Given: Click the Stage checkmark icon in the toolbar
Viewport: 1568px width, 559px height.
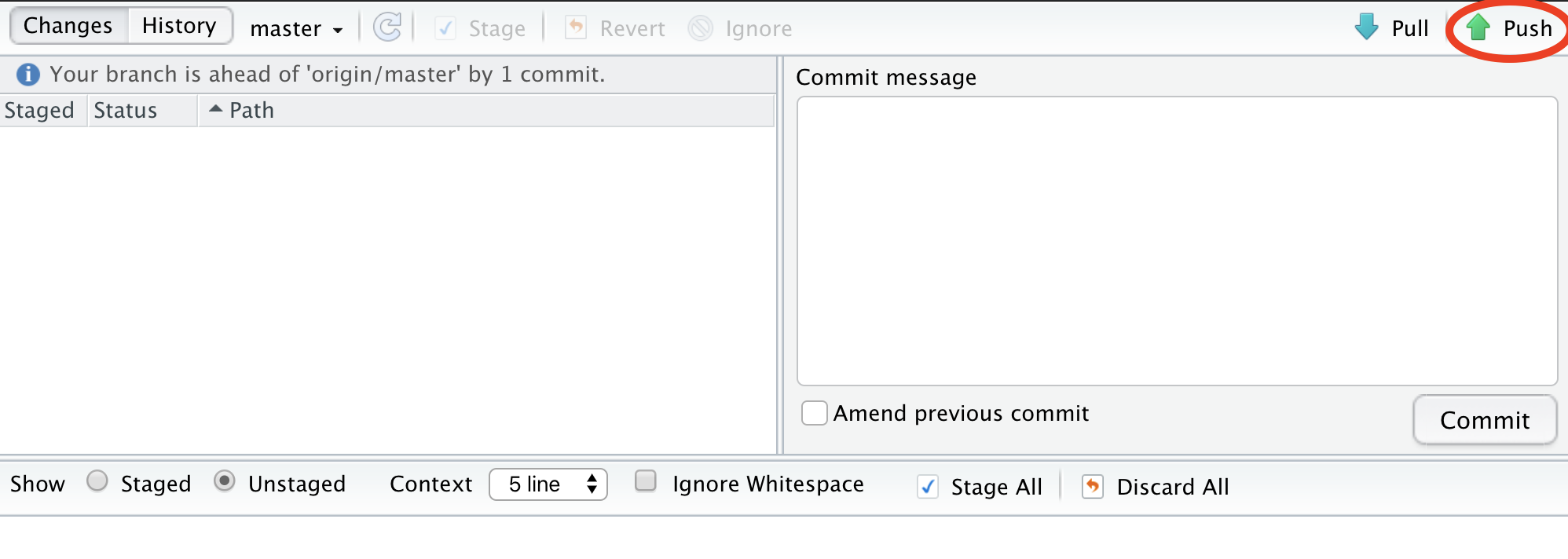Looking at the screenshot, I should 445,28.
